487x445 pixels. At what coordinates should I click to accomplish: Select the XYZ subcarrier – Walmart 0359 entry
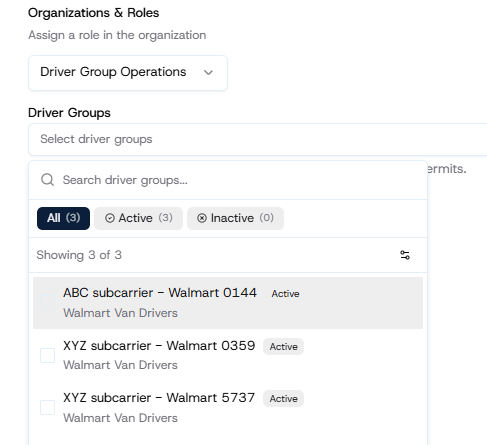coord(228,355)
